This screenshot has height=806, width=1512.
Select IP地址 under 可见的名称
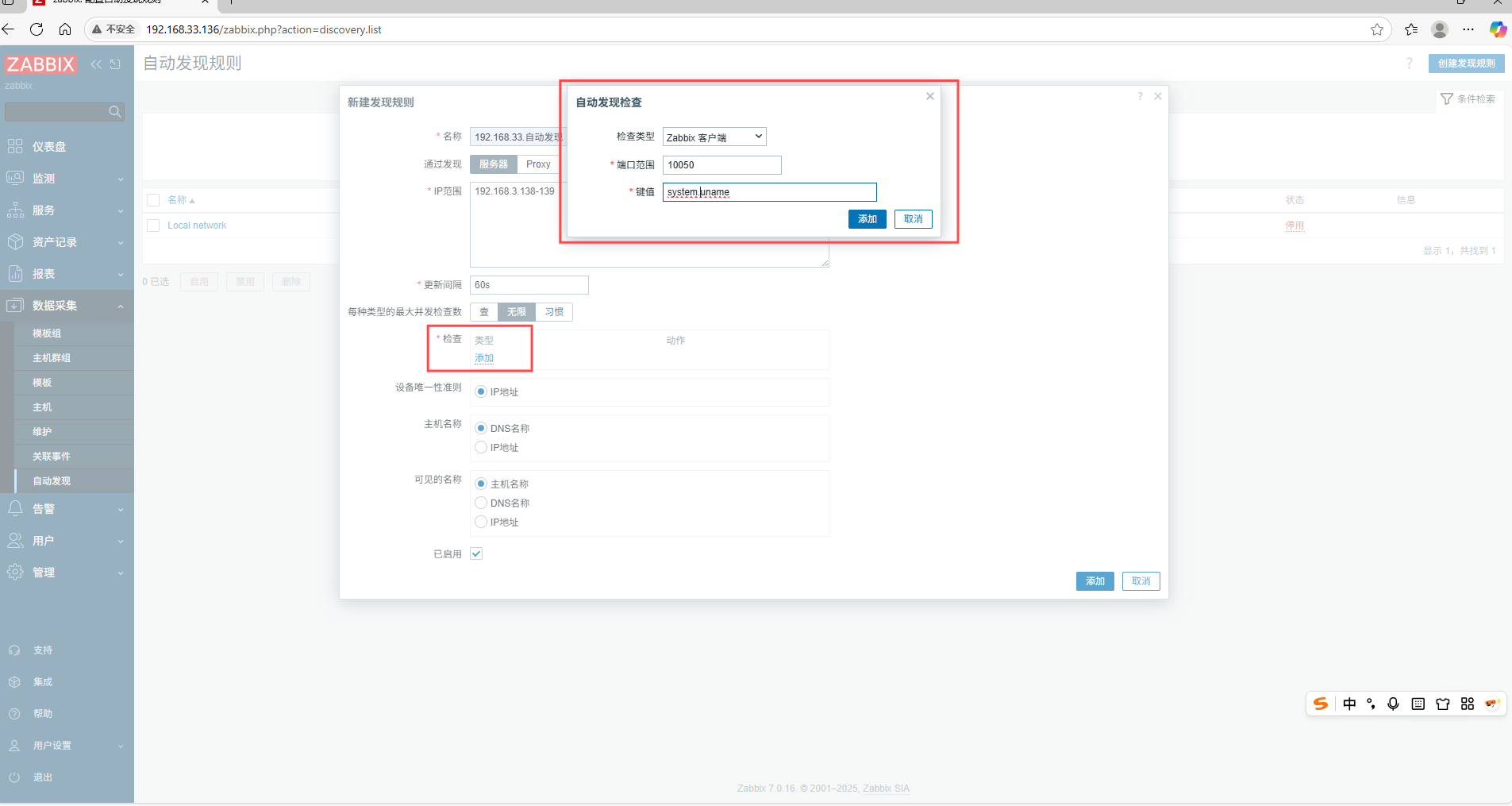pos(481,522)
